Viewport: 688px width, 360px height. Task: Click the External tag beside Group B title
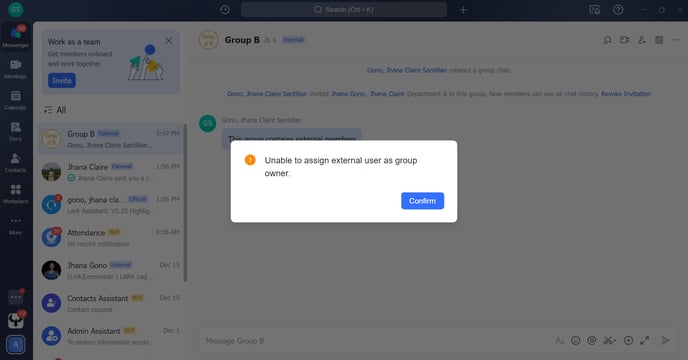pyautogui.click(x=293, y=40)
